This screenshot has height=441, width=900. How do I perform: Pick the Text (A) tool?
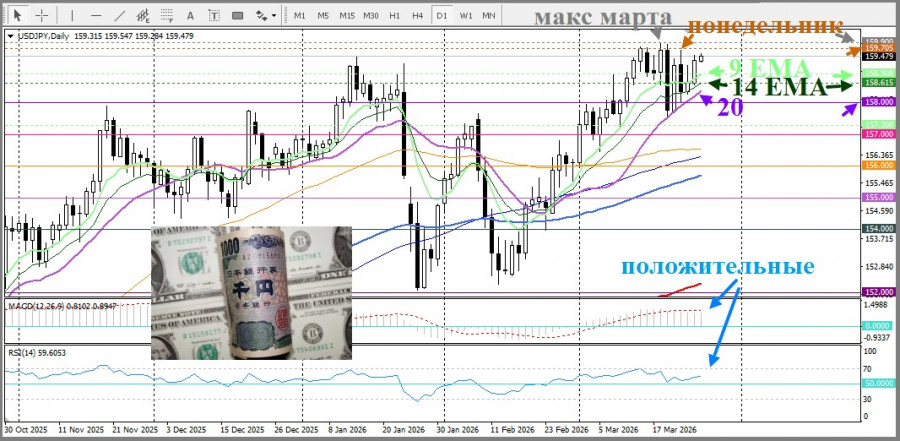[191, 16]
